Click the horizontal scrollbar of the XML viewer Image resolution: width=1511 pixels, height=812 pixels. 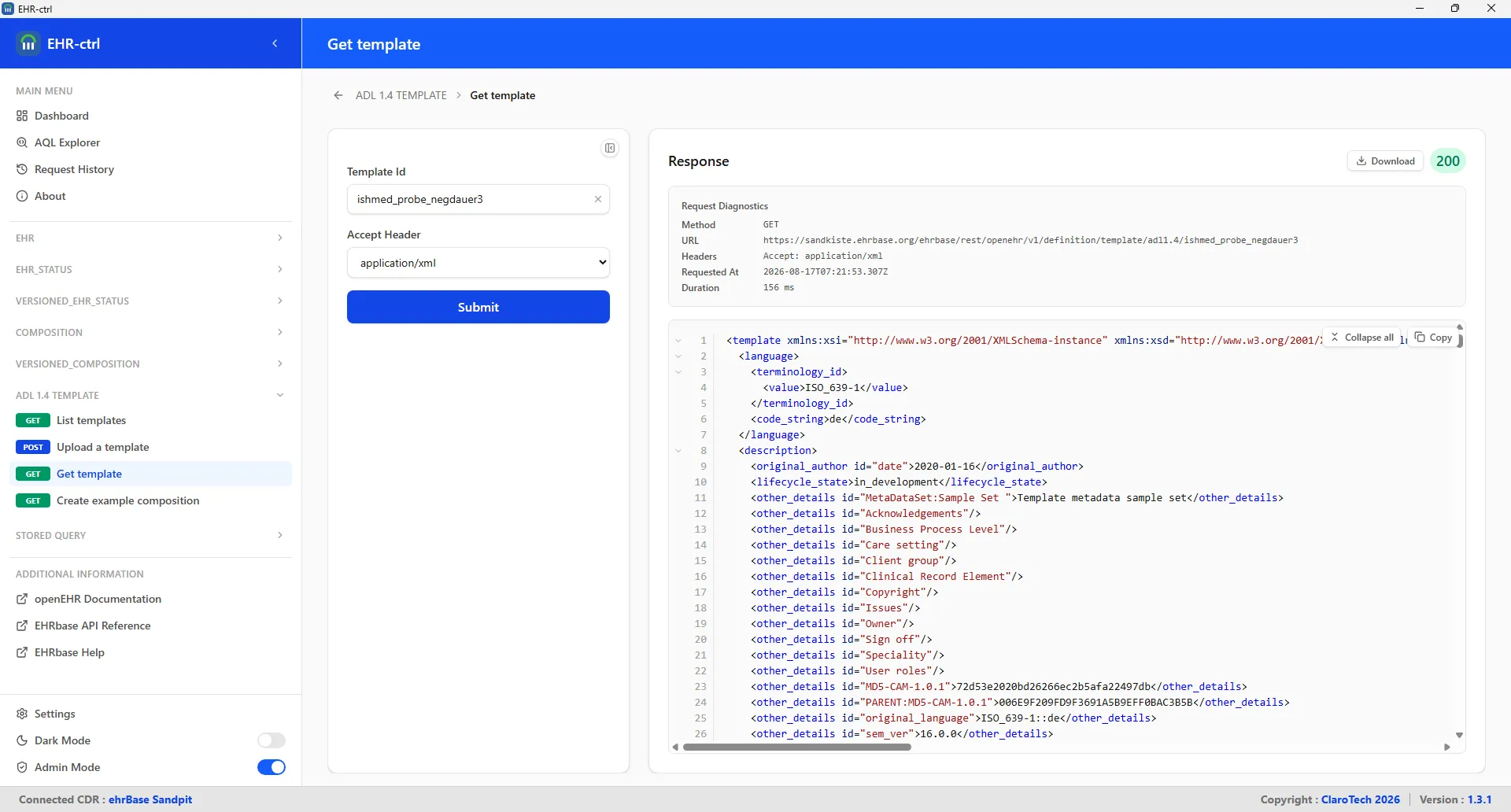[x=797, y=747]
